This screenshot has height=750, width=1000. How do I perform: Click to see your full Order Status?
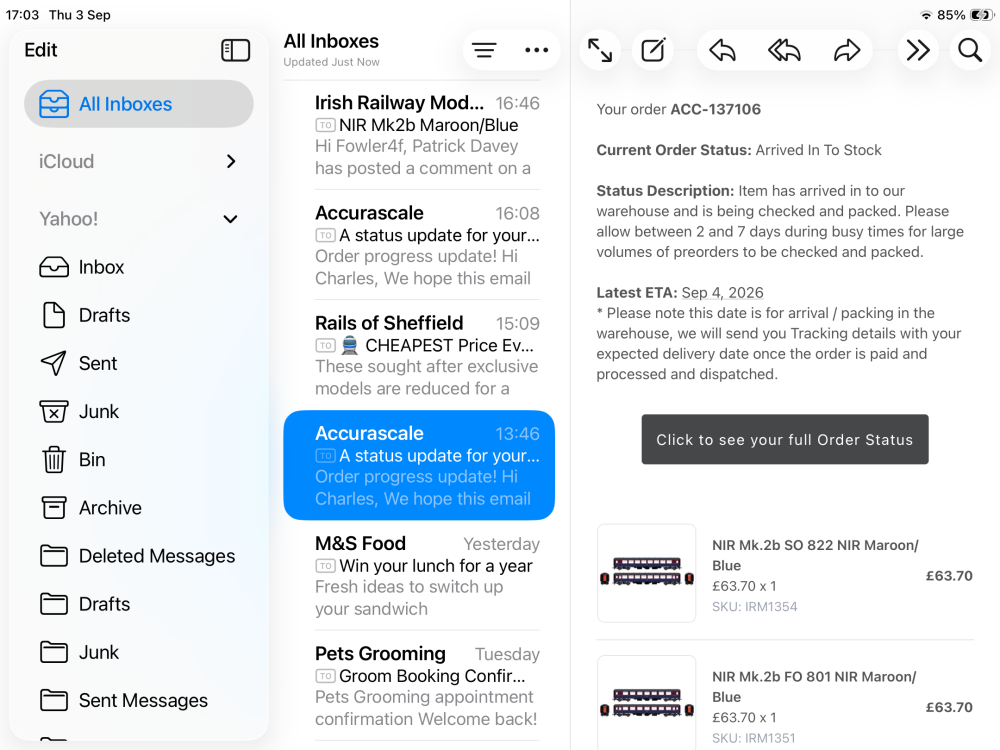pos(784,439)
